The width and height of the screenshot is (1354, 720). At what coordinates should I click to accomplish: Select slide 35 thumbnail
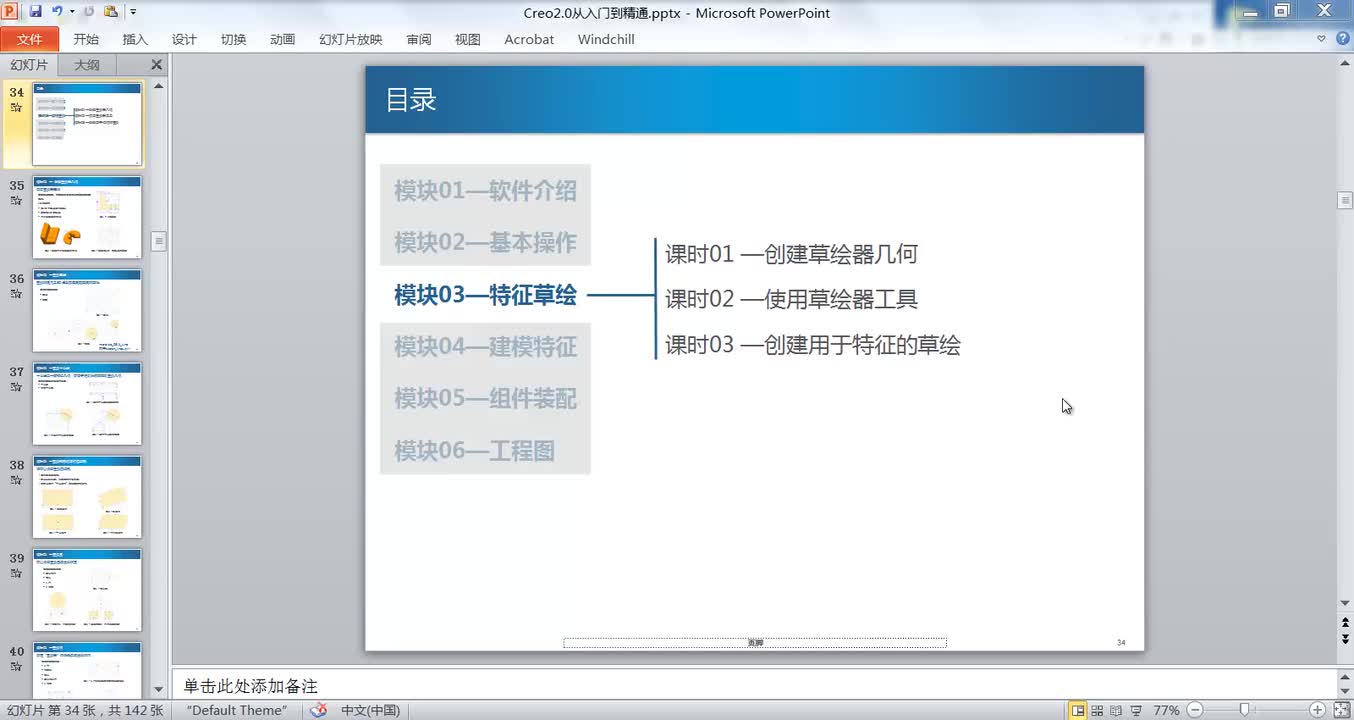pyautogui.click(x=87, y=217)
